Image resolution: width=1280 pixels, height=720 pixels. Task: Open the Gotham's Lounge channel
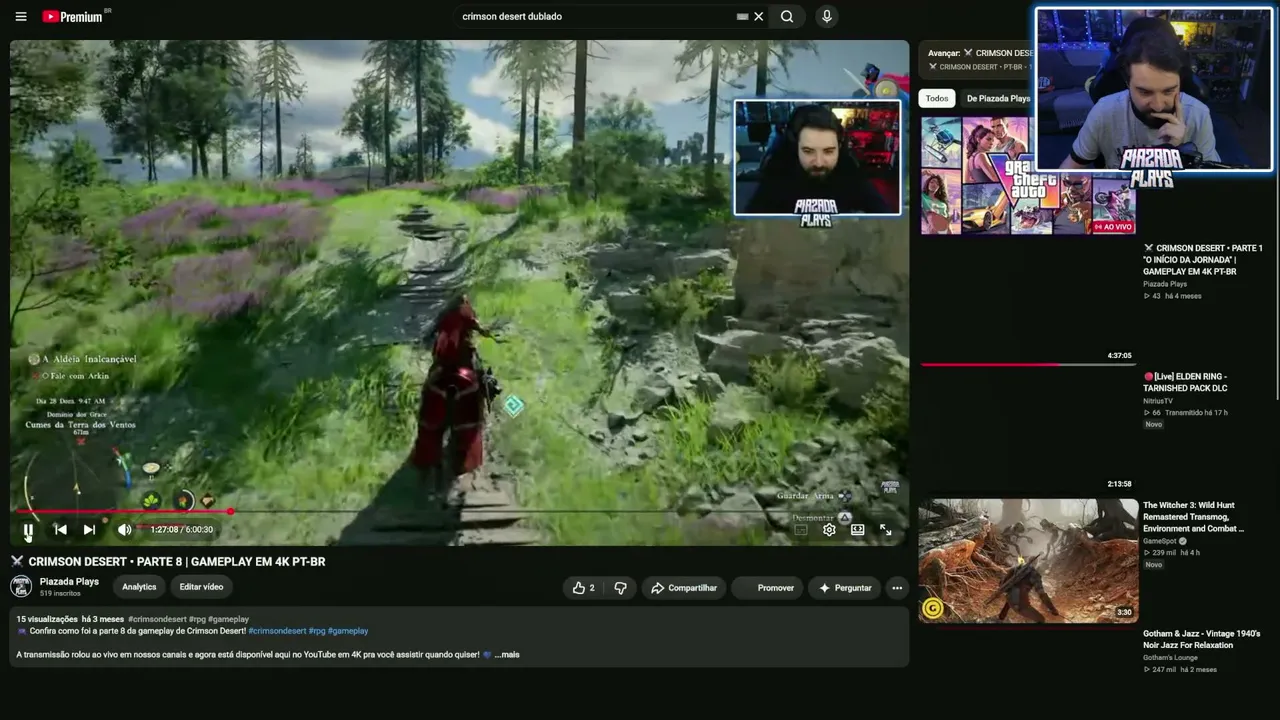click(x=1170, y=657)
